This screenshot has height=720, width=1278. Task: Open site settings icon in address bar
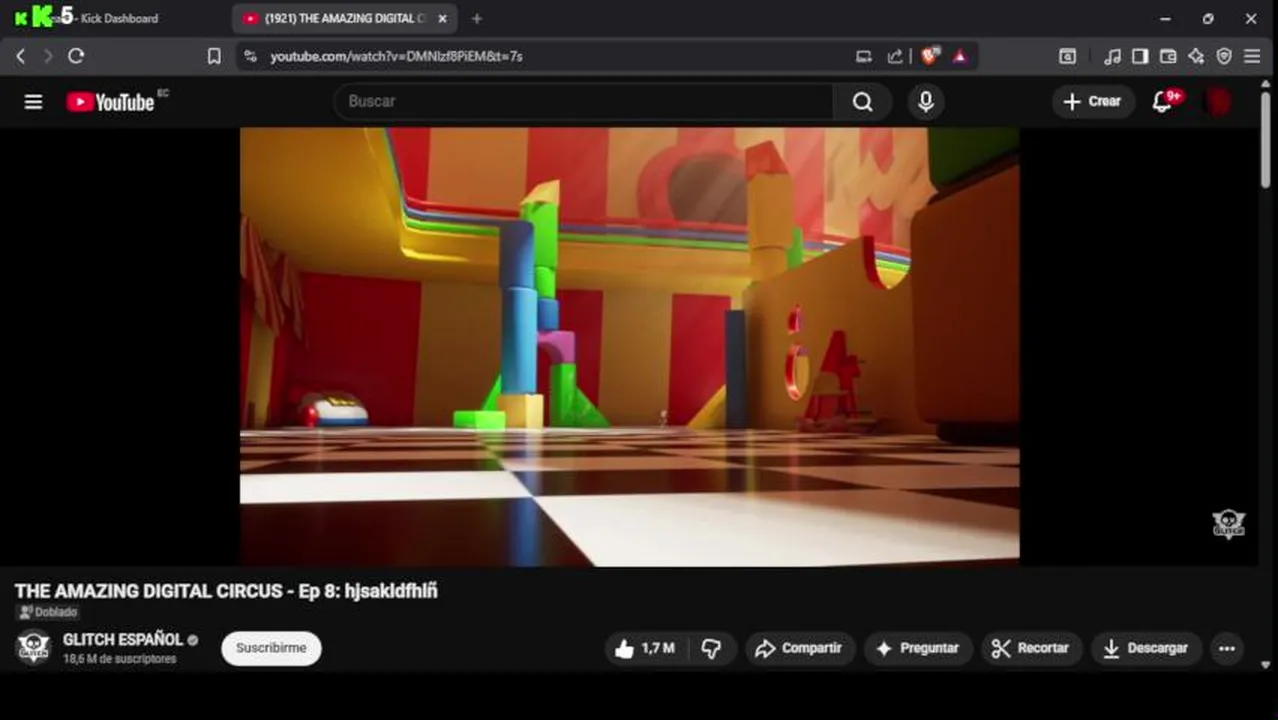[x=250, y=56]
